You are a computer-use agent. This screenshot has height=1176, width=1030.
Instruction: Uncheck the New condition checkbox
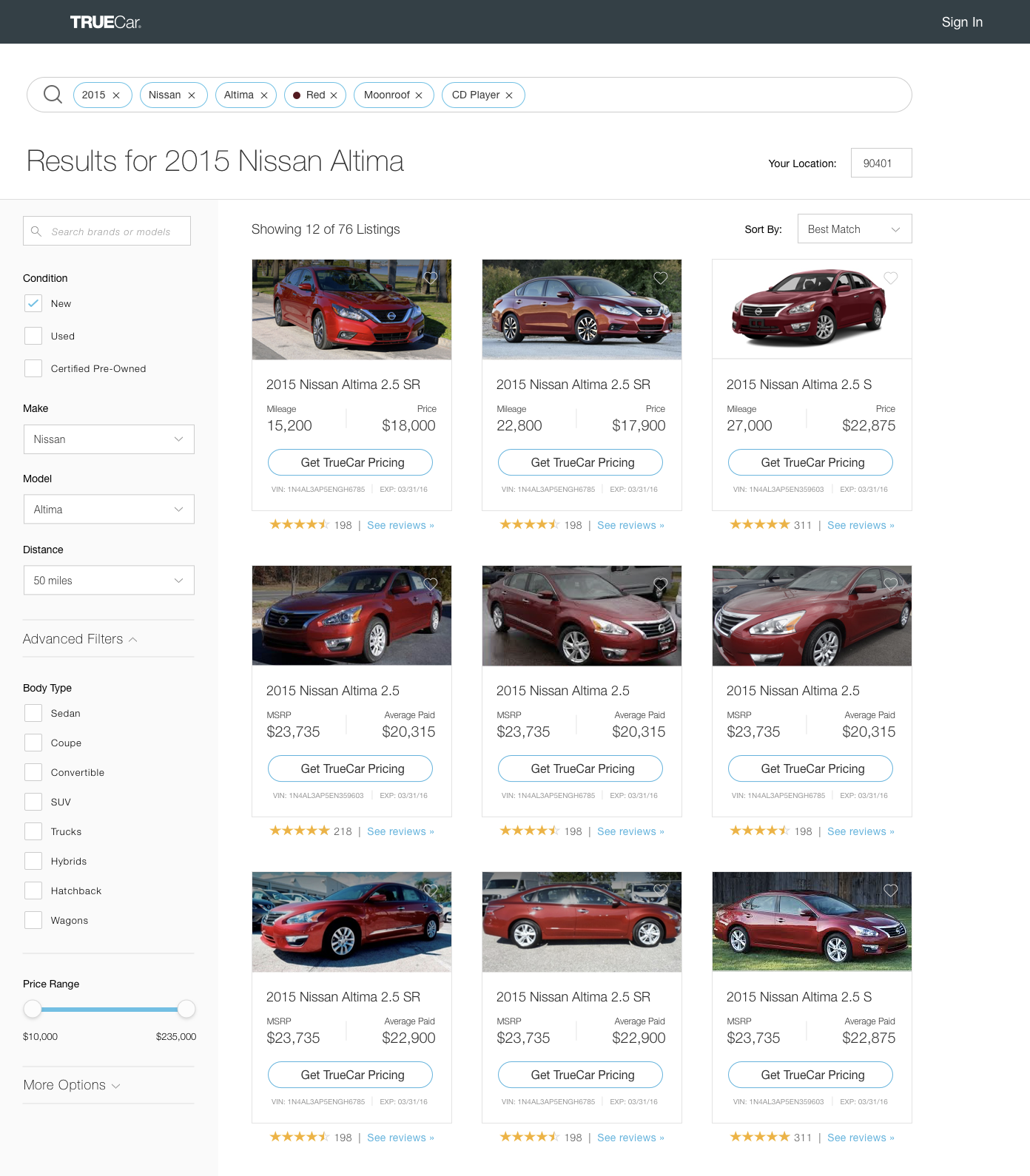(x=33, y=303)
